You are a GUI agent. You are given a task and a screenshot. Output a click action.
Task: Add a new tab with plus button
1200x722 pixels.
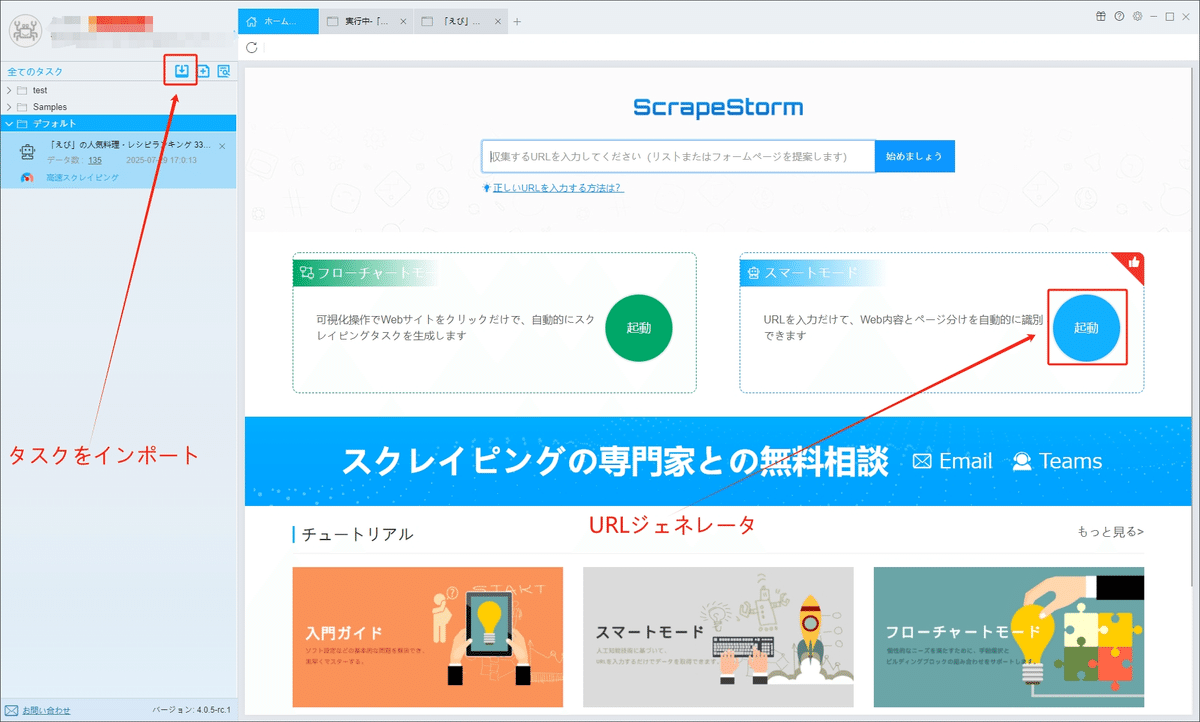coord(517,21)
